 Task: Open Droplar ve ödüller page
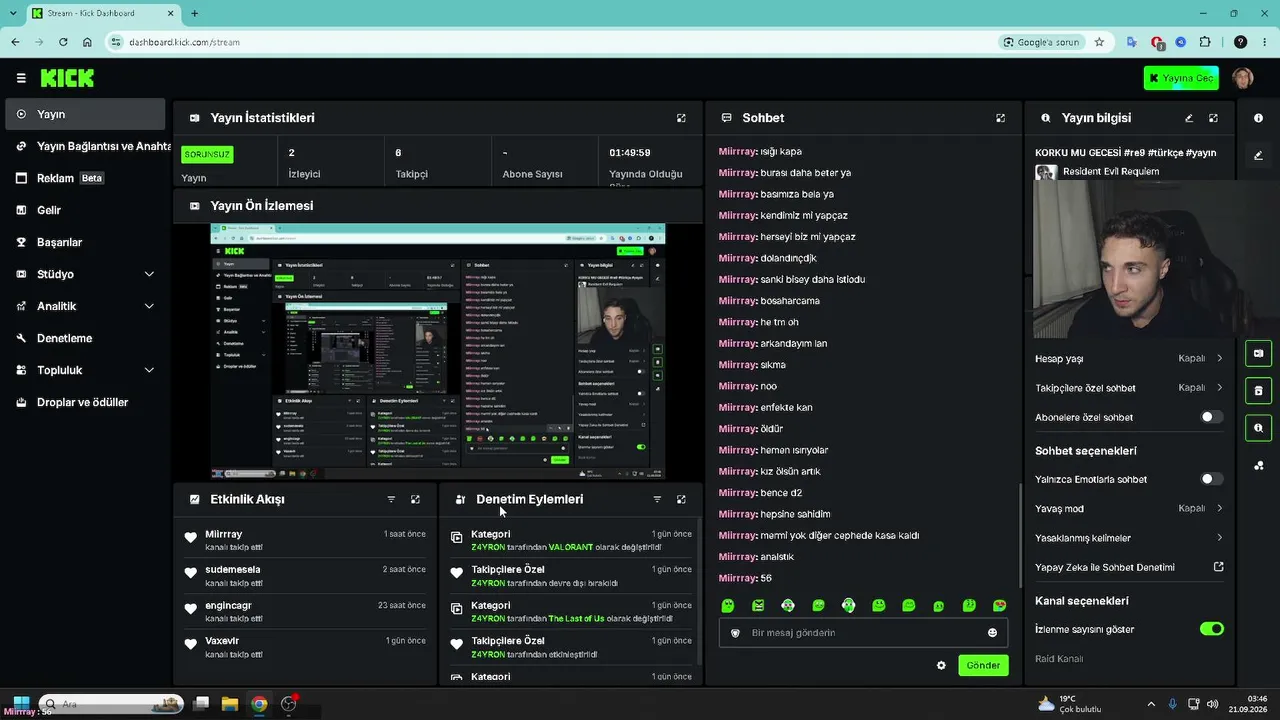(x=85, y=402)
